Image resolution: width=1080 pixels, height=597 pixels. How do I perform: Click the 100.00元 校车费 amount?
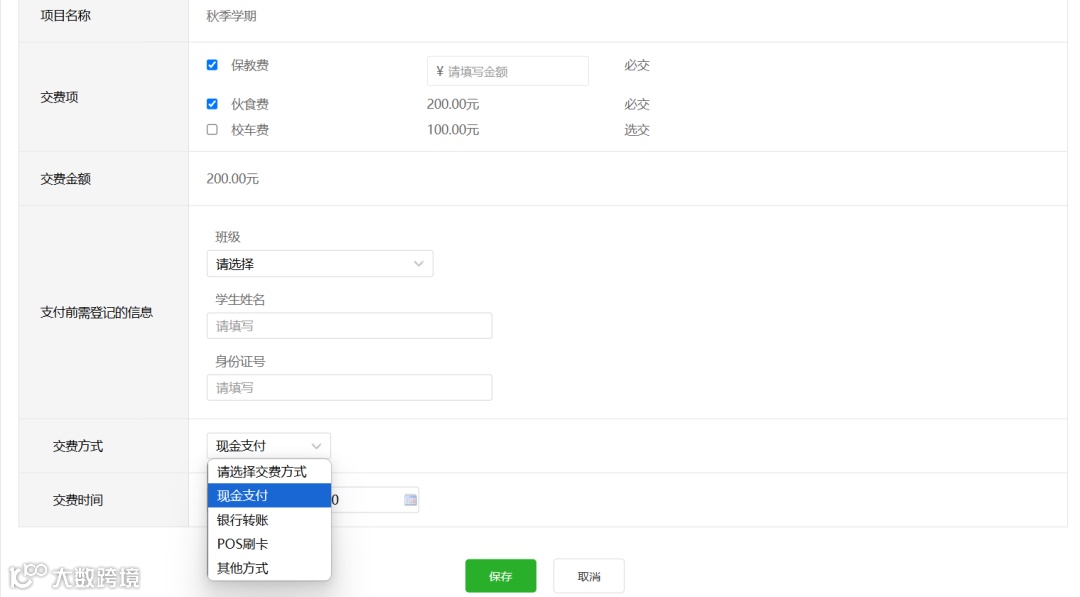(453, 129)
